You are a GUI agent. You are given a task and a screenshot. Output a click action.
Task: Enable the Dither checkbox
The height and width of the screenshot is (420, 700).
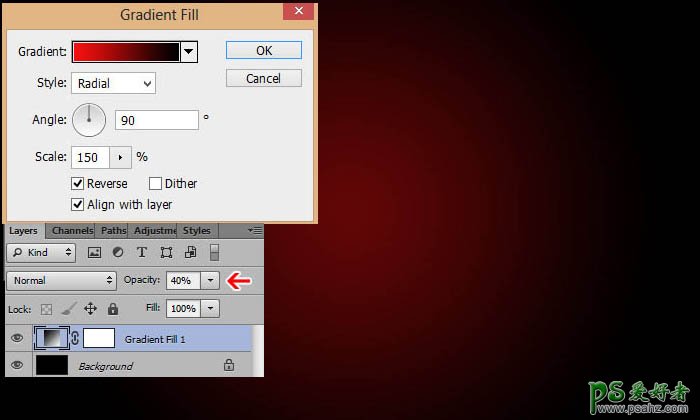155,184
